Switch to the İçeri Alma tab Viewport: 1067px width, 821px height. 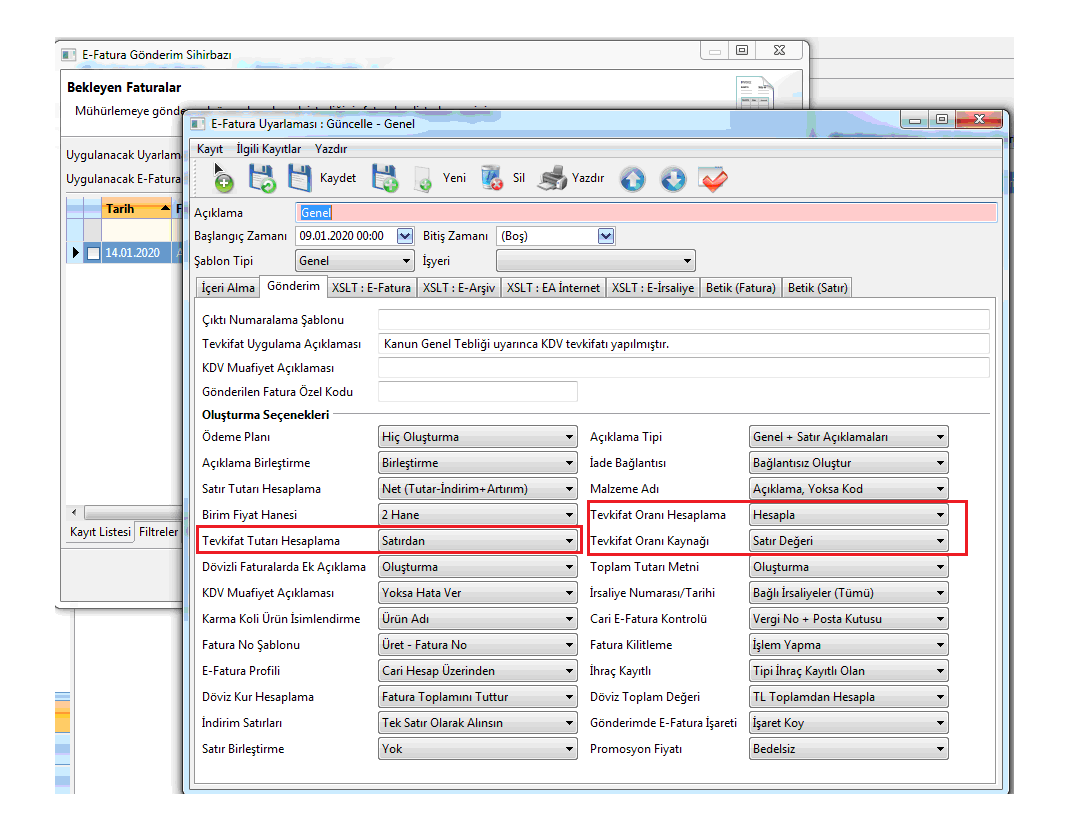click(x=227, y=288)
